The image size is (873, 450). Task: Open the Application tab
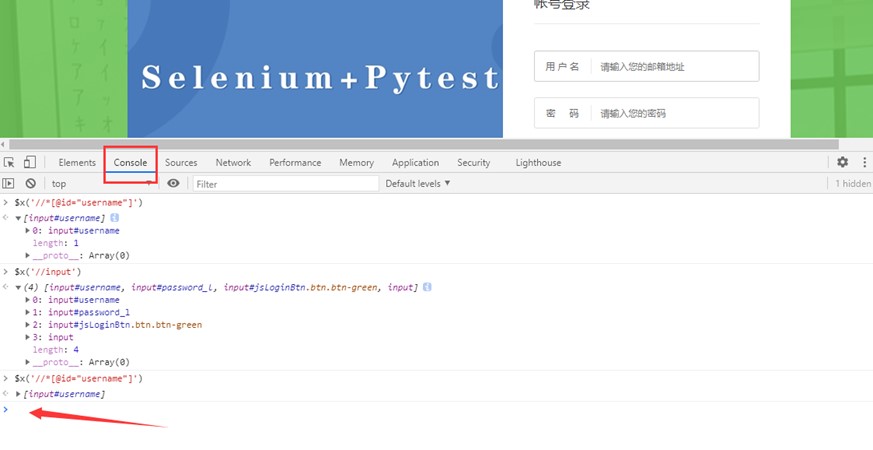[x=415, y=163]
